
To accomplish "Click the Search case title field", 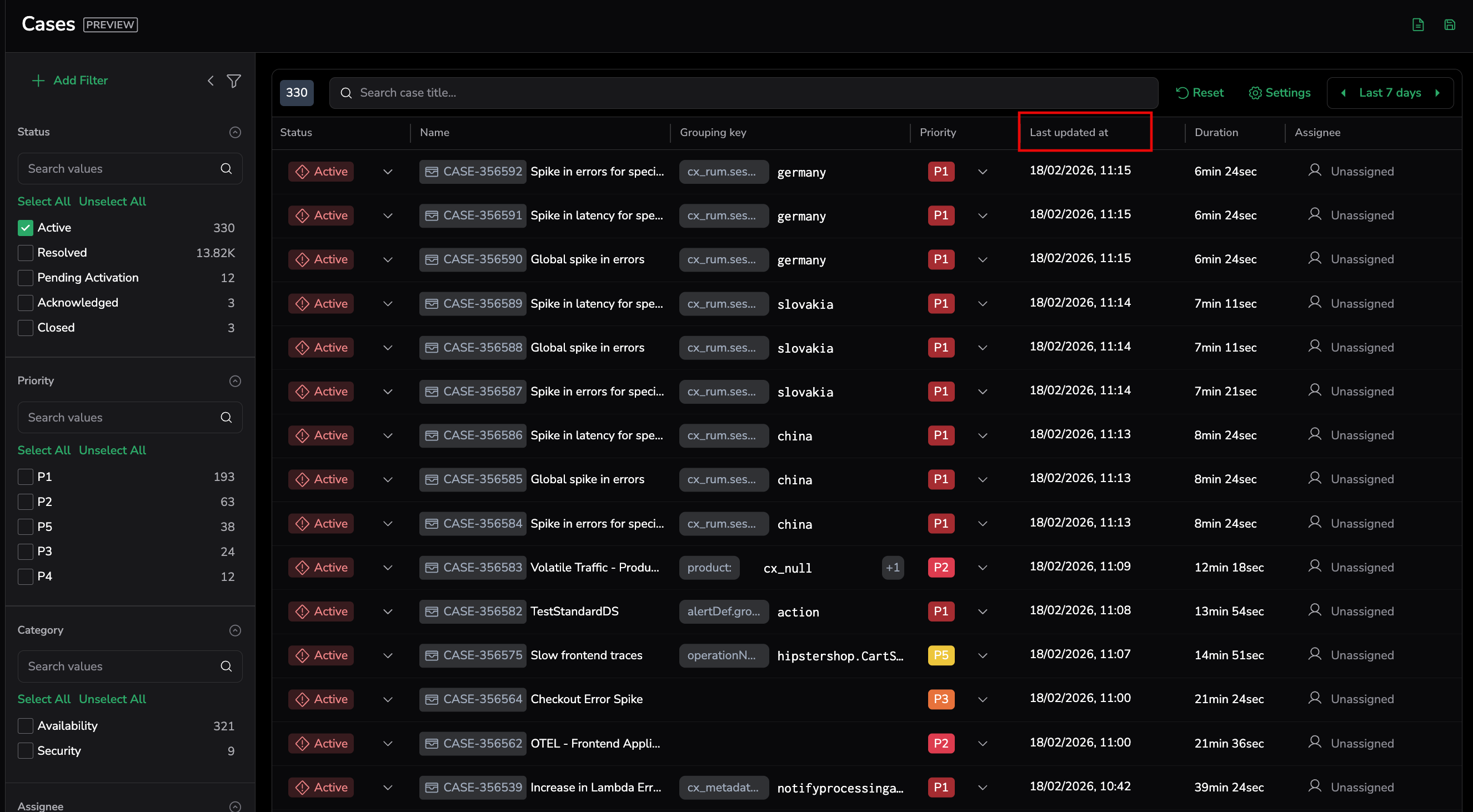I will pos(743,93).
